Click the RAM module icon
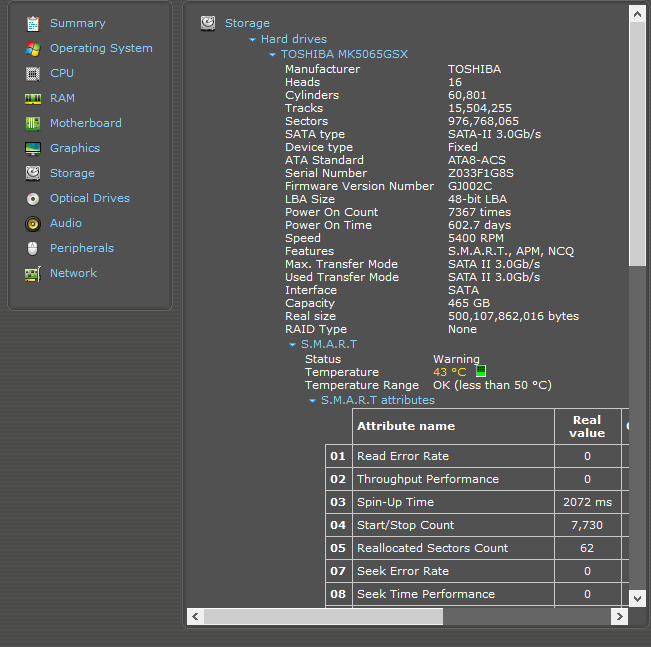The width and height of the screenshot is (651, 647). 33,98
